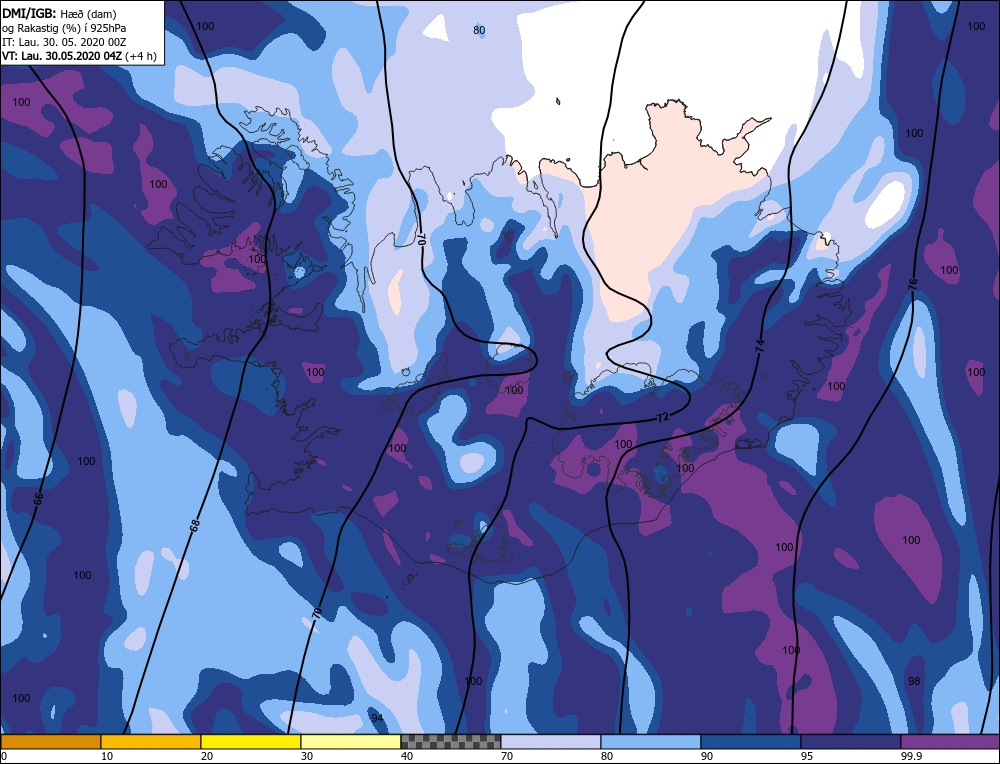Screen dimensions: 1000x764
Task: Click the DMI/IGB title text
Action: tap(30, 12)
